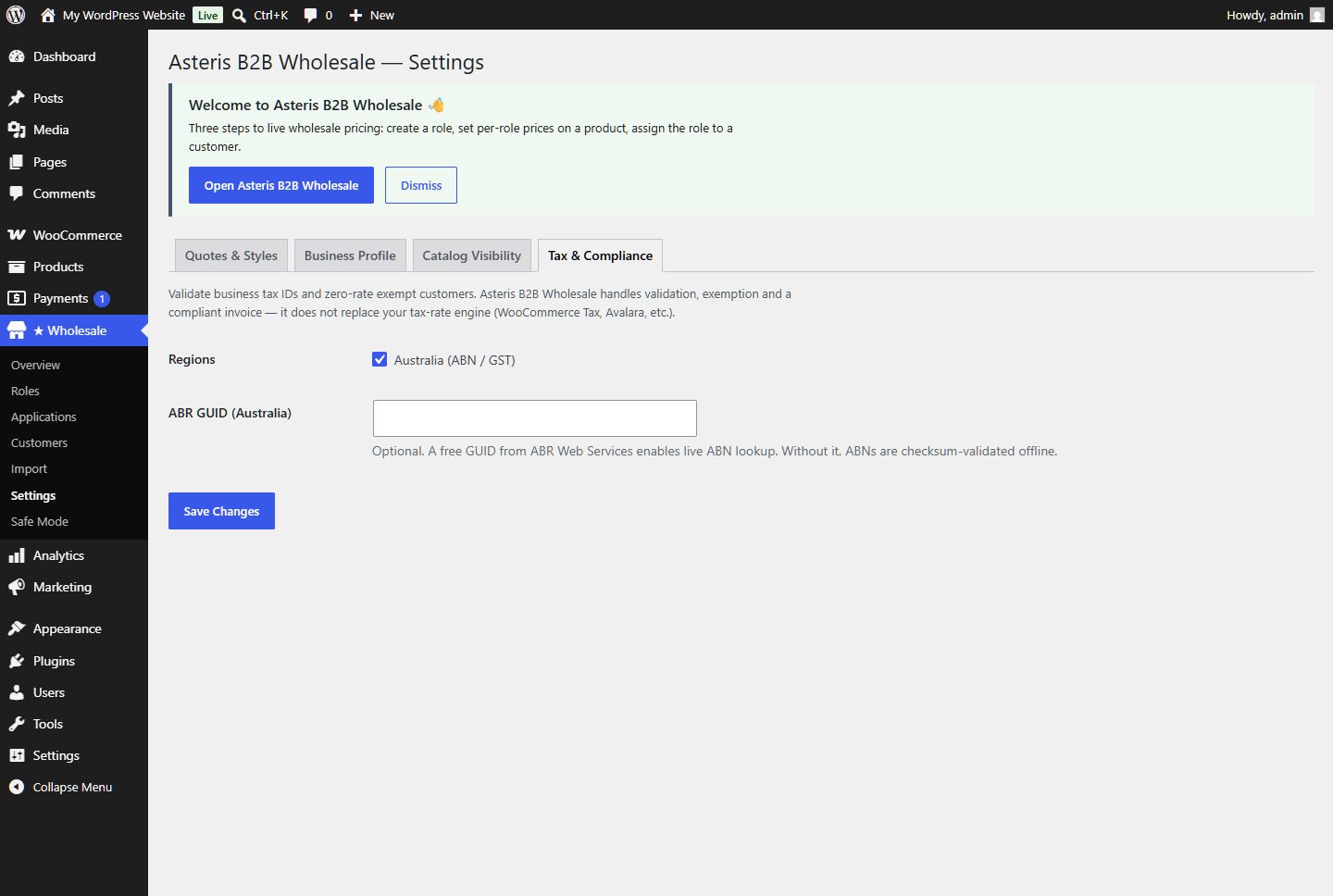The image size is (1333, 896).
Task: Click the Comments icon in sidebar
Action: click(x=17, y=193)
